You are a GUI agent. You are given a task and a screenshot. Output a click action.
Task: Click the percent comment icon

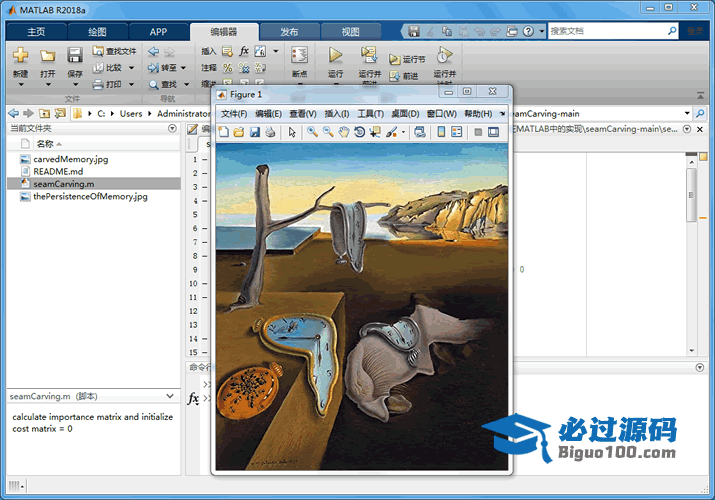pos(228,68)
